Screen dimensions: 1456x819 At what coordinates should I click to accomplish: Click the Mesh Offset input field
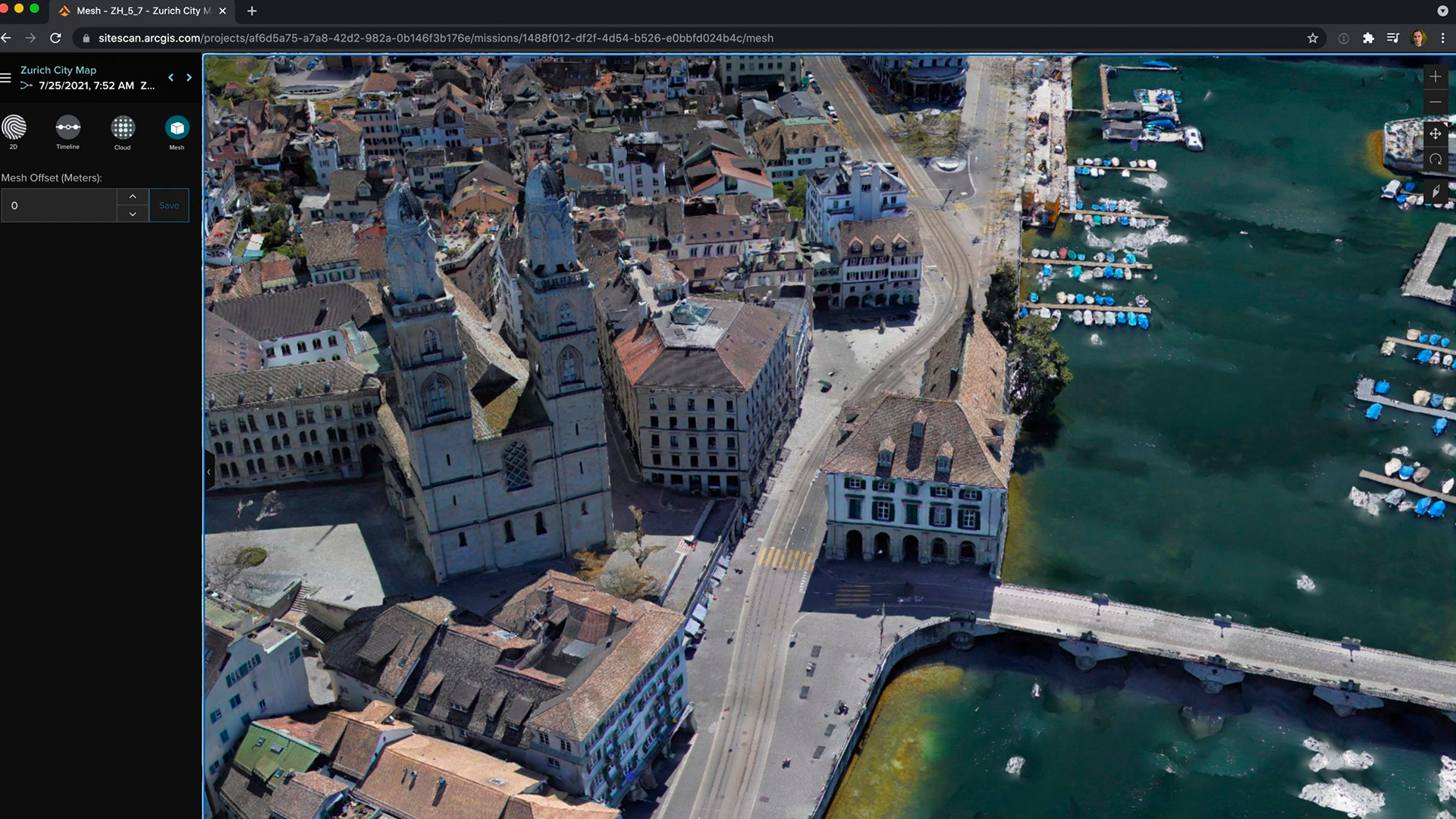(x=59, y=206)
